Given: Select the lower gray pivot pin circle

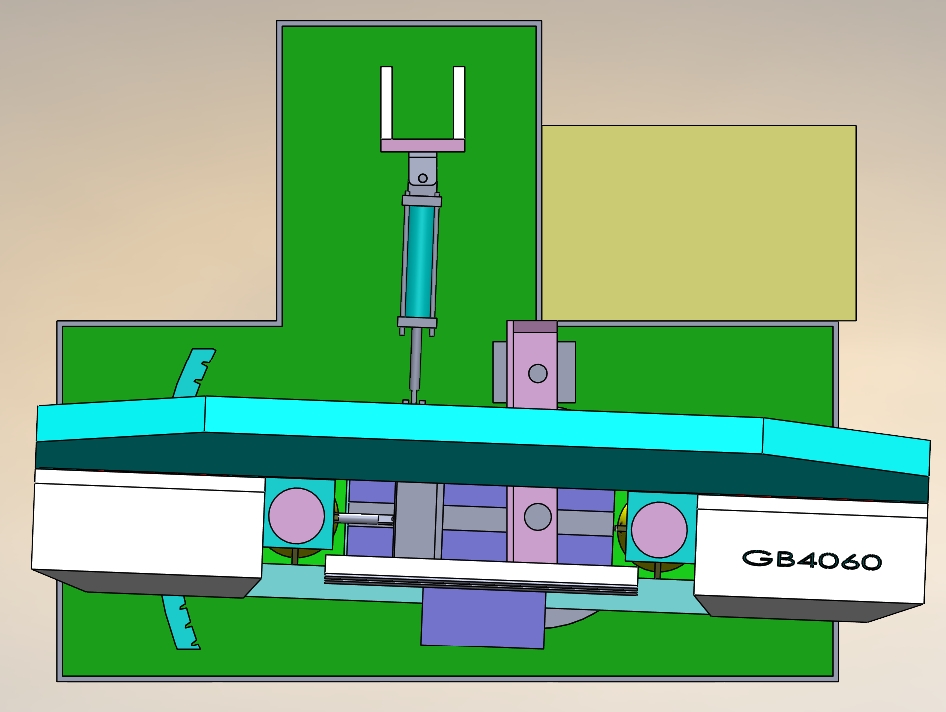Looking at the screenshot, I should coord(538,517).
